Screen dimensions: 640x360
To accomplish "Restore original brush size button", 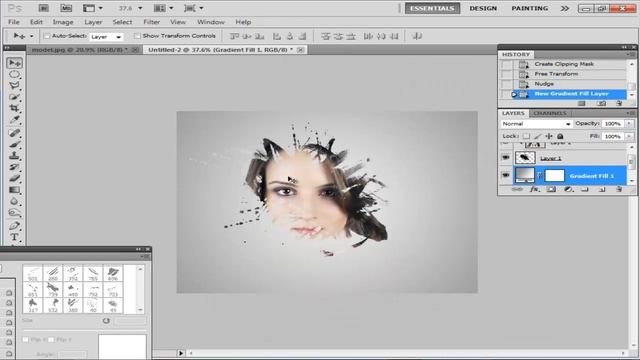I will point(106,321).
